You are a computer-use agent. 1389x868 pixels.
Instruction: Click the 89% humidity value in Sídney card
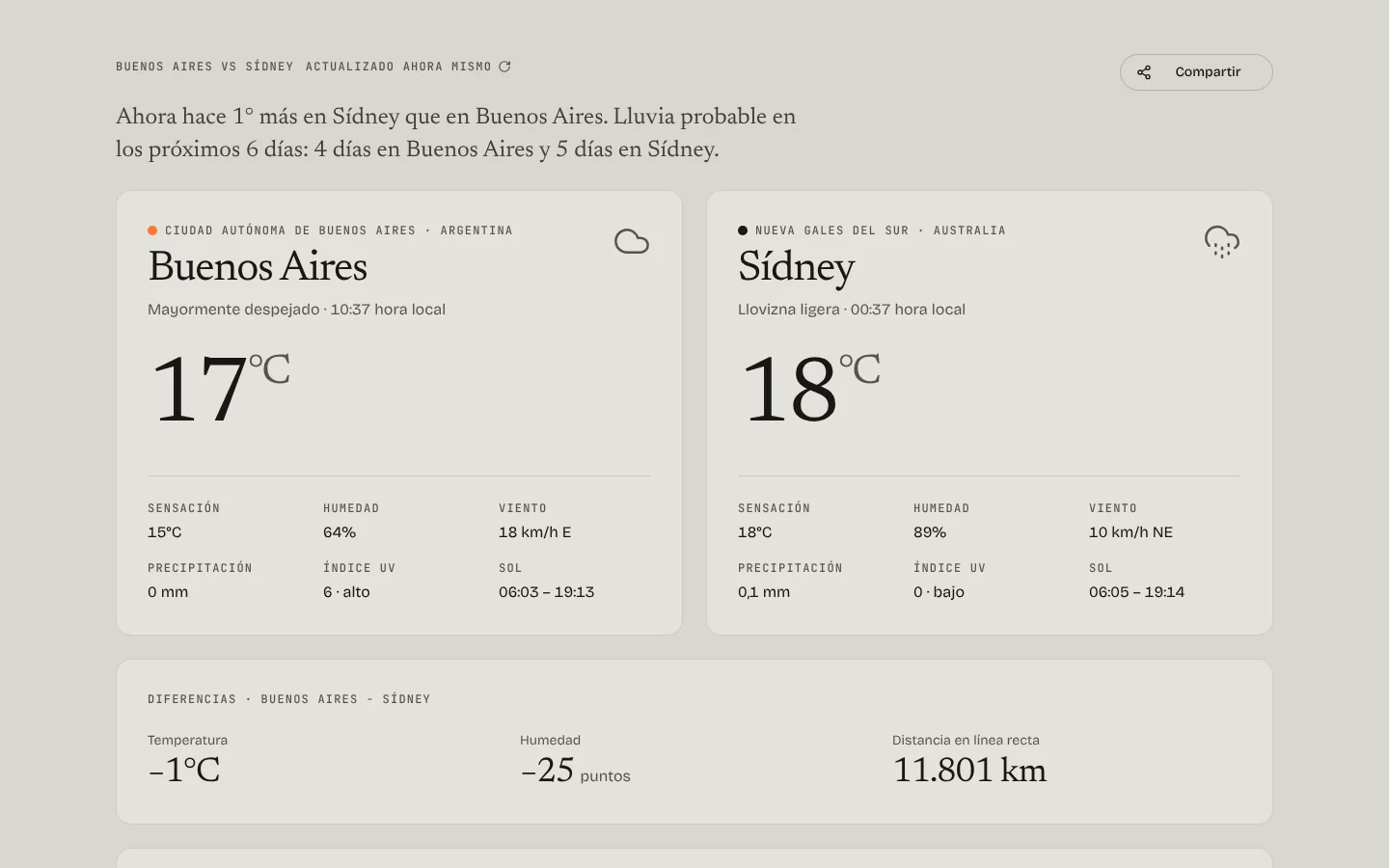tap(930, 532)
